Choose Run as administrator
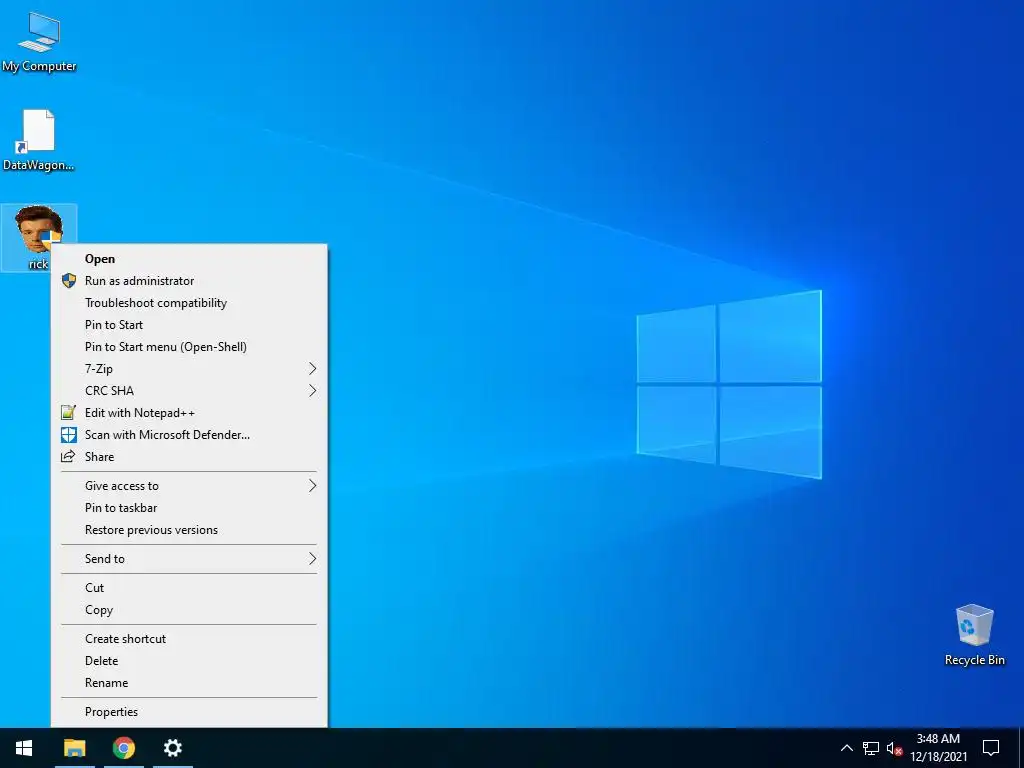1024x768 pixels. 189,281
